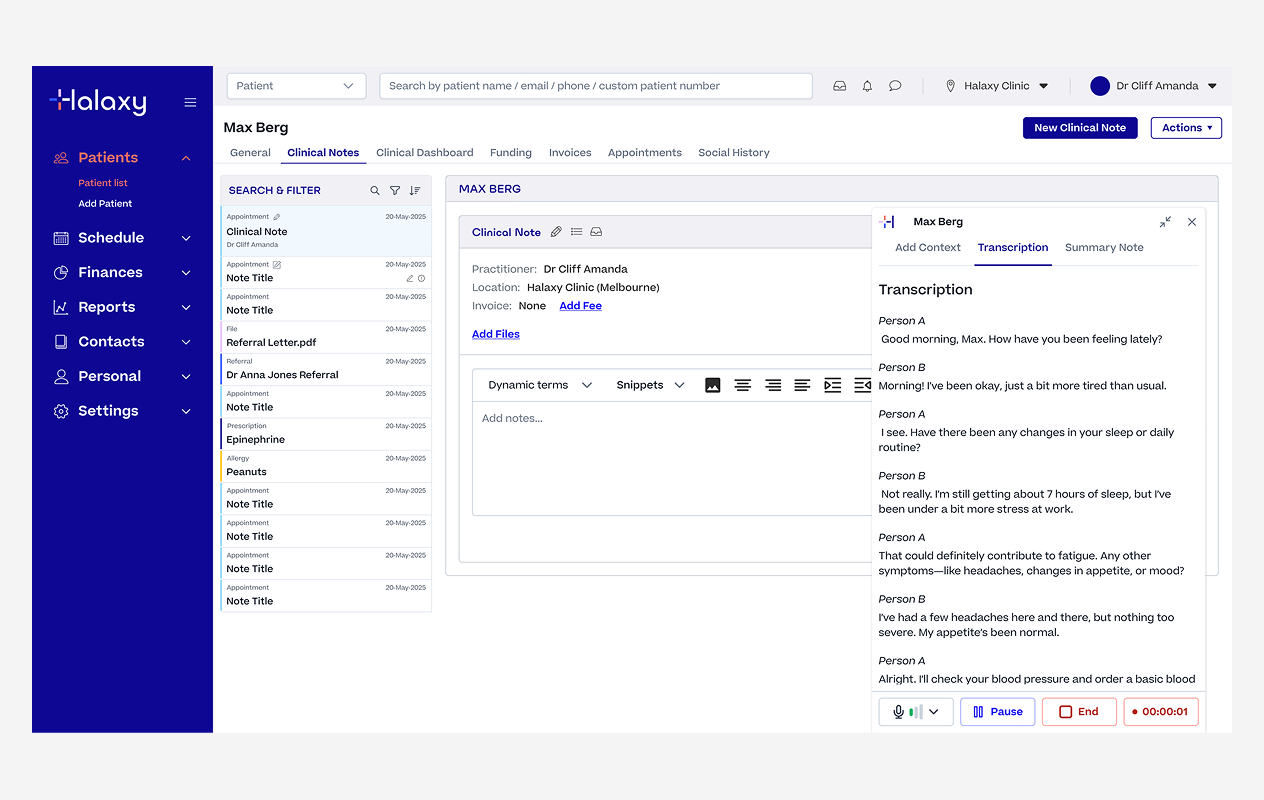Select the Transcription tab
The width and height of the screenshot is (1264, 800).
(x=1013, y=248)
